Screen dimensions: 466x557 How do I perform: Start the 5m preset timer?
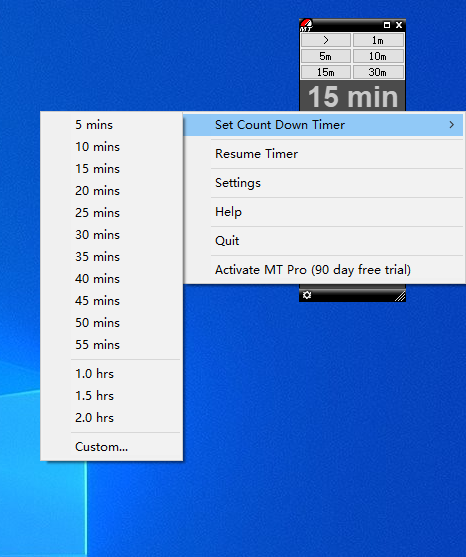tap(326, 56)
